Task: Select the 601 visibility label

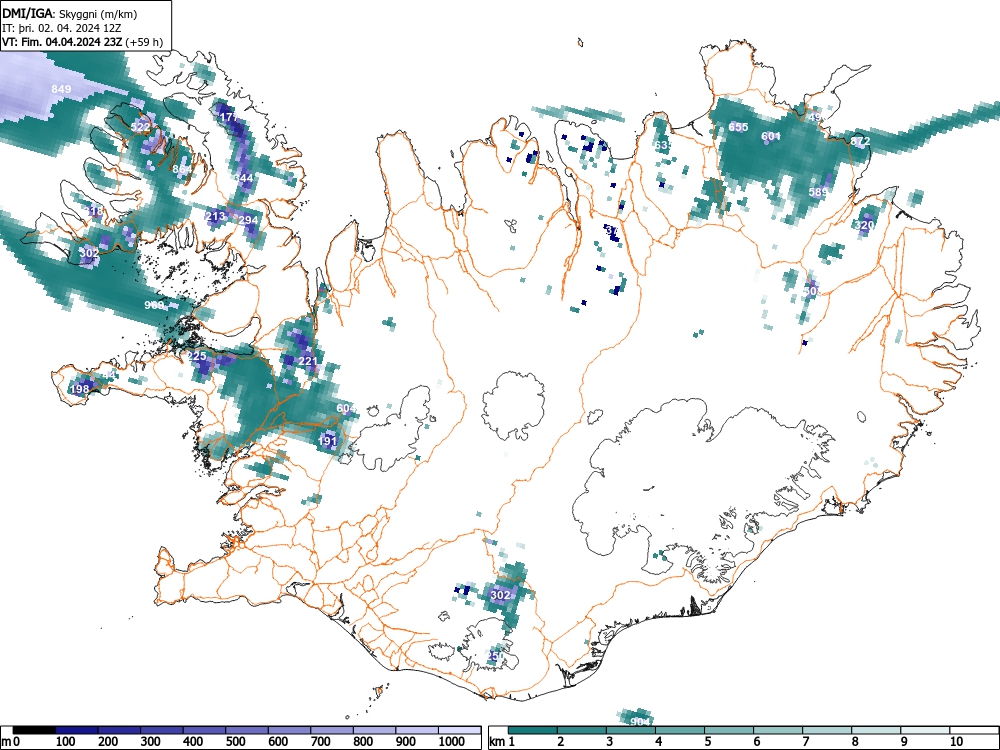Action: [771, 136]
